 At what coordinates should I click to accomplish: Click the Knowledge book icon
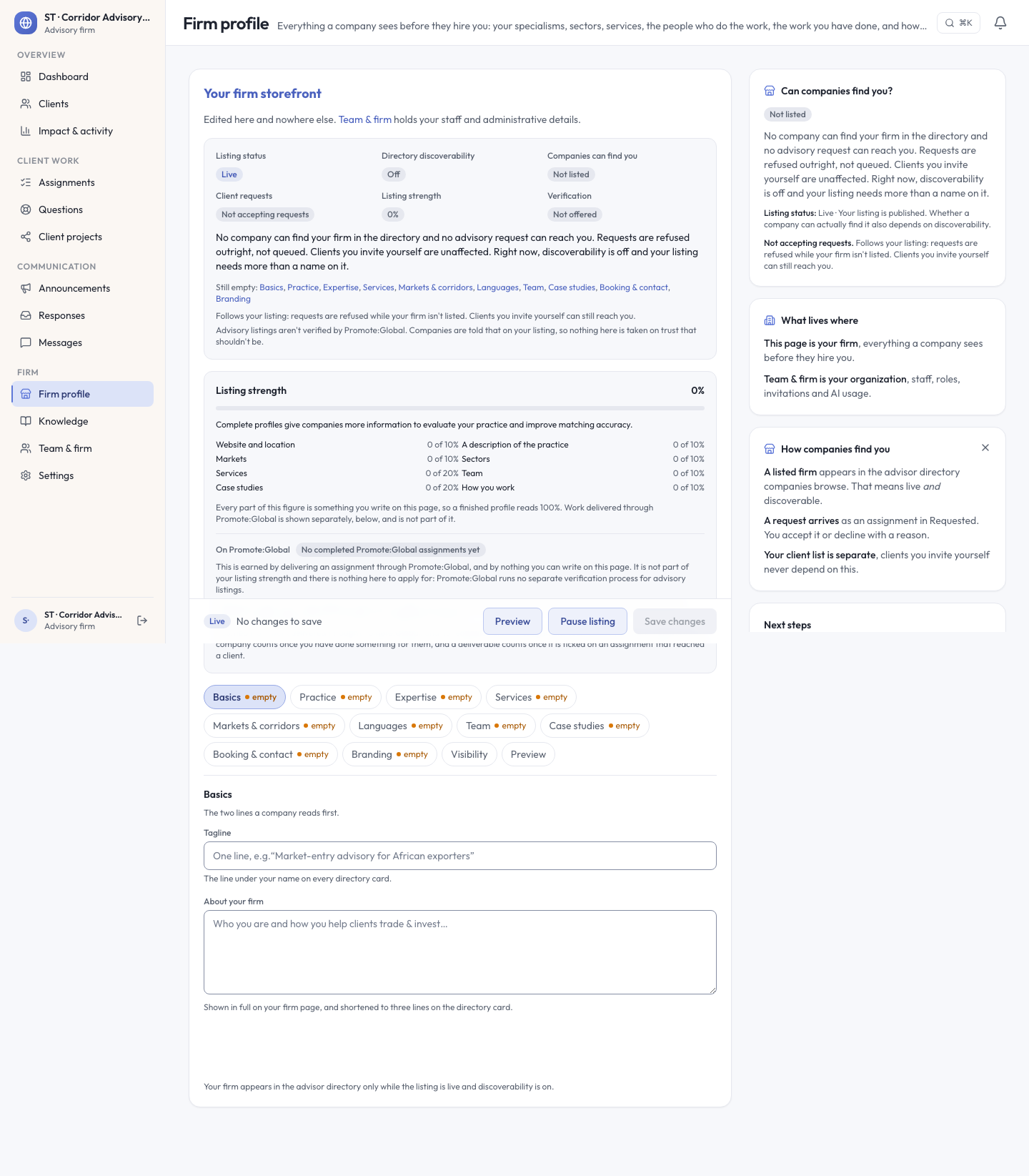click(x=26, y=421)
